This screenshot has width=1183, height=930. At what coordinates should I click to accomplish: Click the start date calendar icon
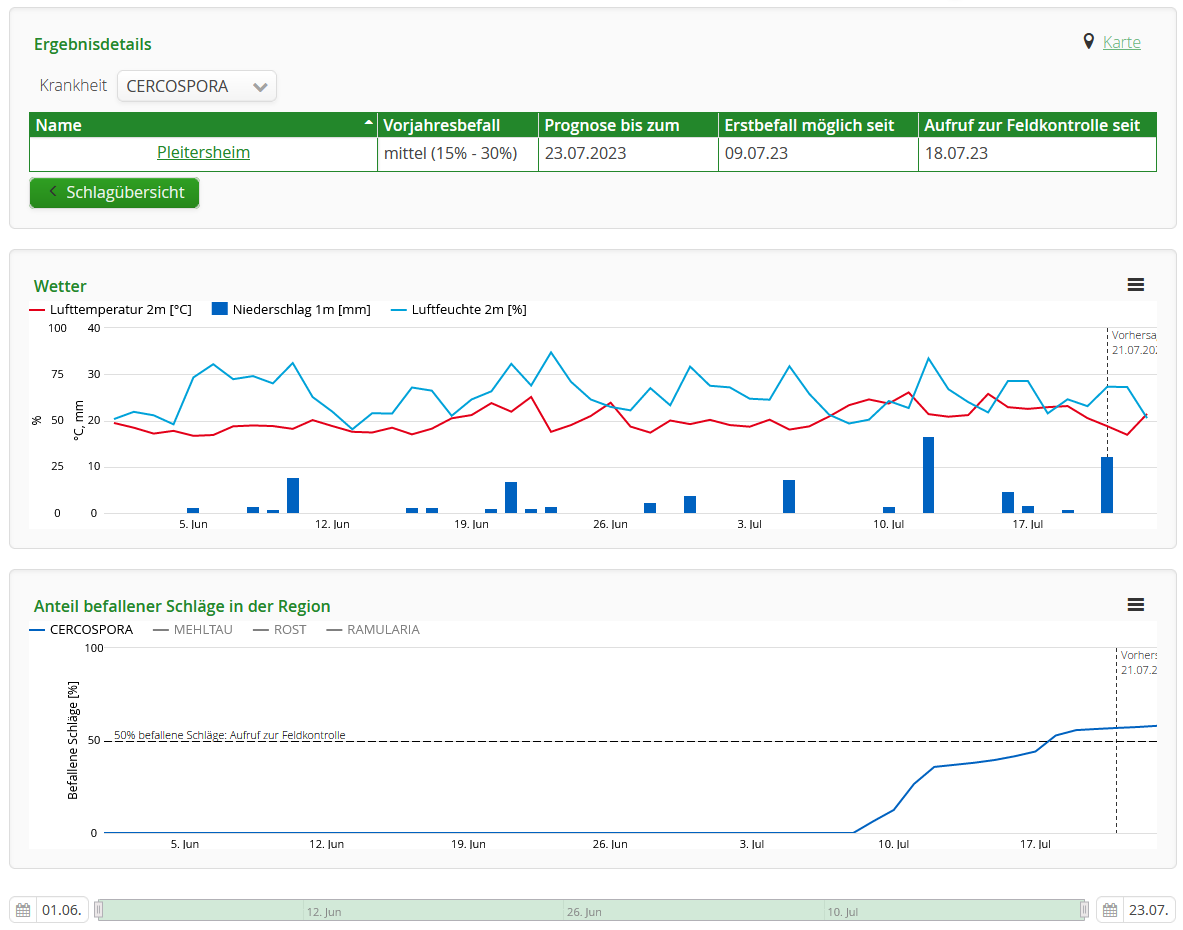(x=23, y=911)
